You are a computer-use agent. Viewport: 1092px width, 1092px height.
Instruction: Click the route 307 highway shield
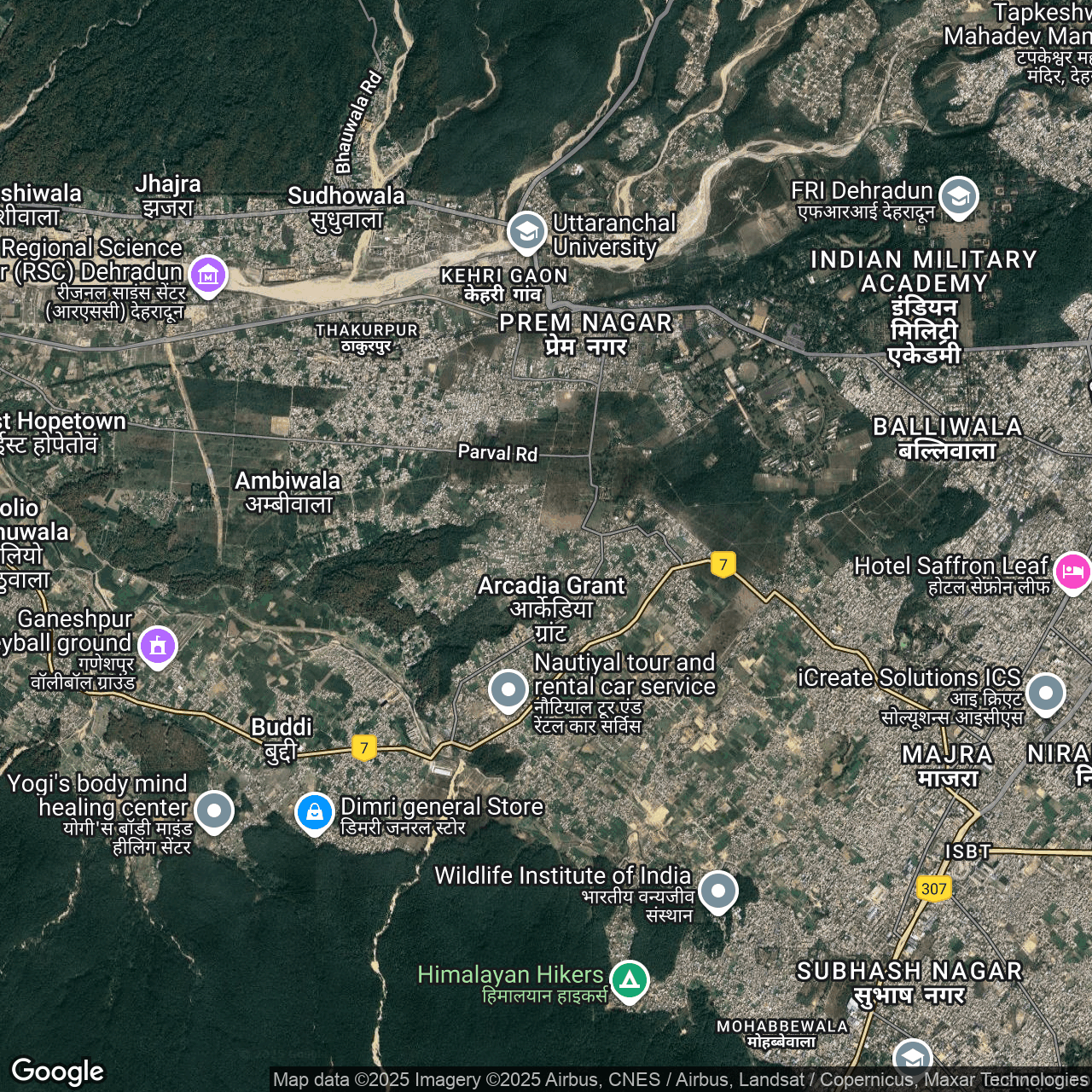click(933, 889)
